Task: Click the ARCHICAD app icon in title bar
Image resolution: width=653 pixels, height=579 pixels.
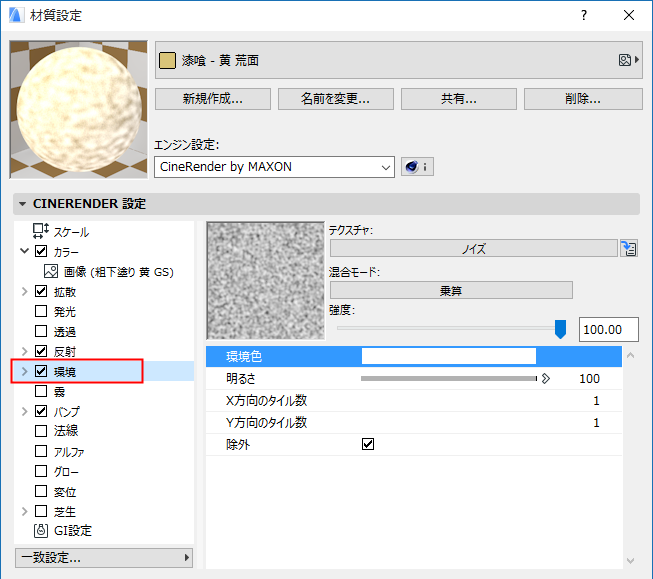Action: coord(16,15)
